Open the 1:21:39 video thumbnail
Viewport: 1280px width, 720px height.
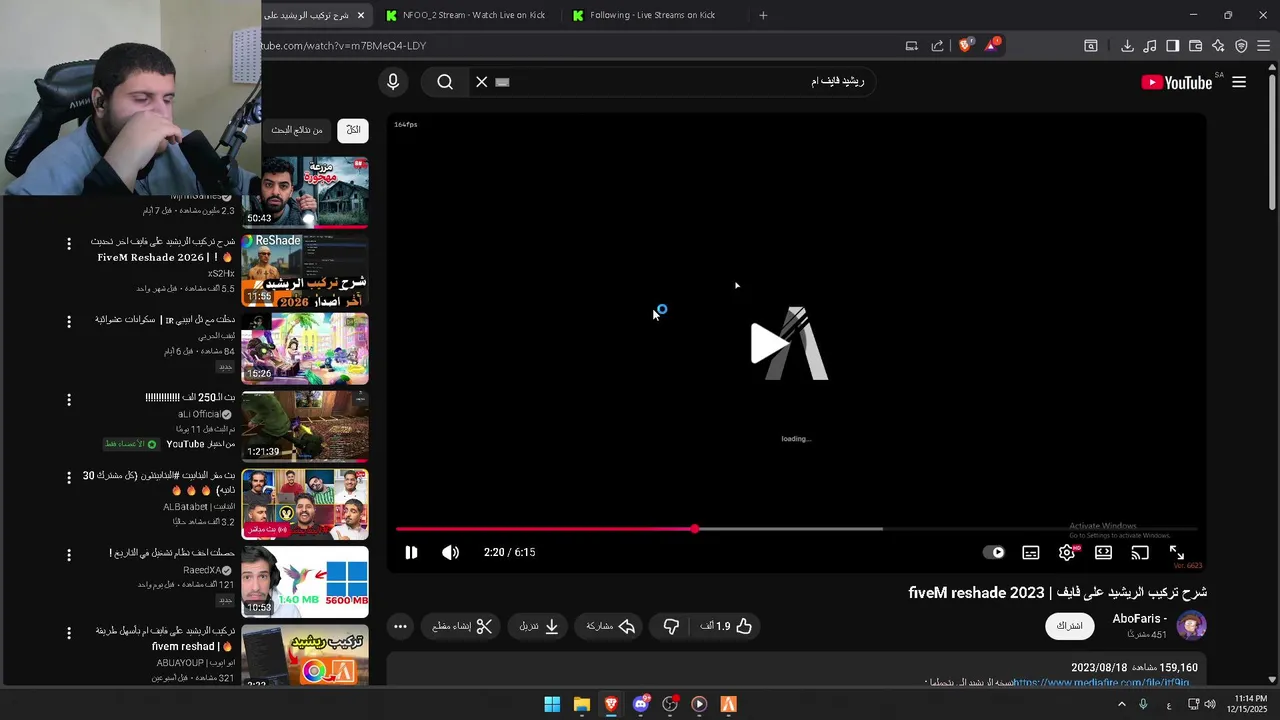(305, 426)
